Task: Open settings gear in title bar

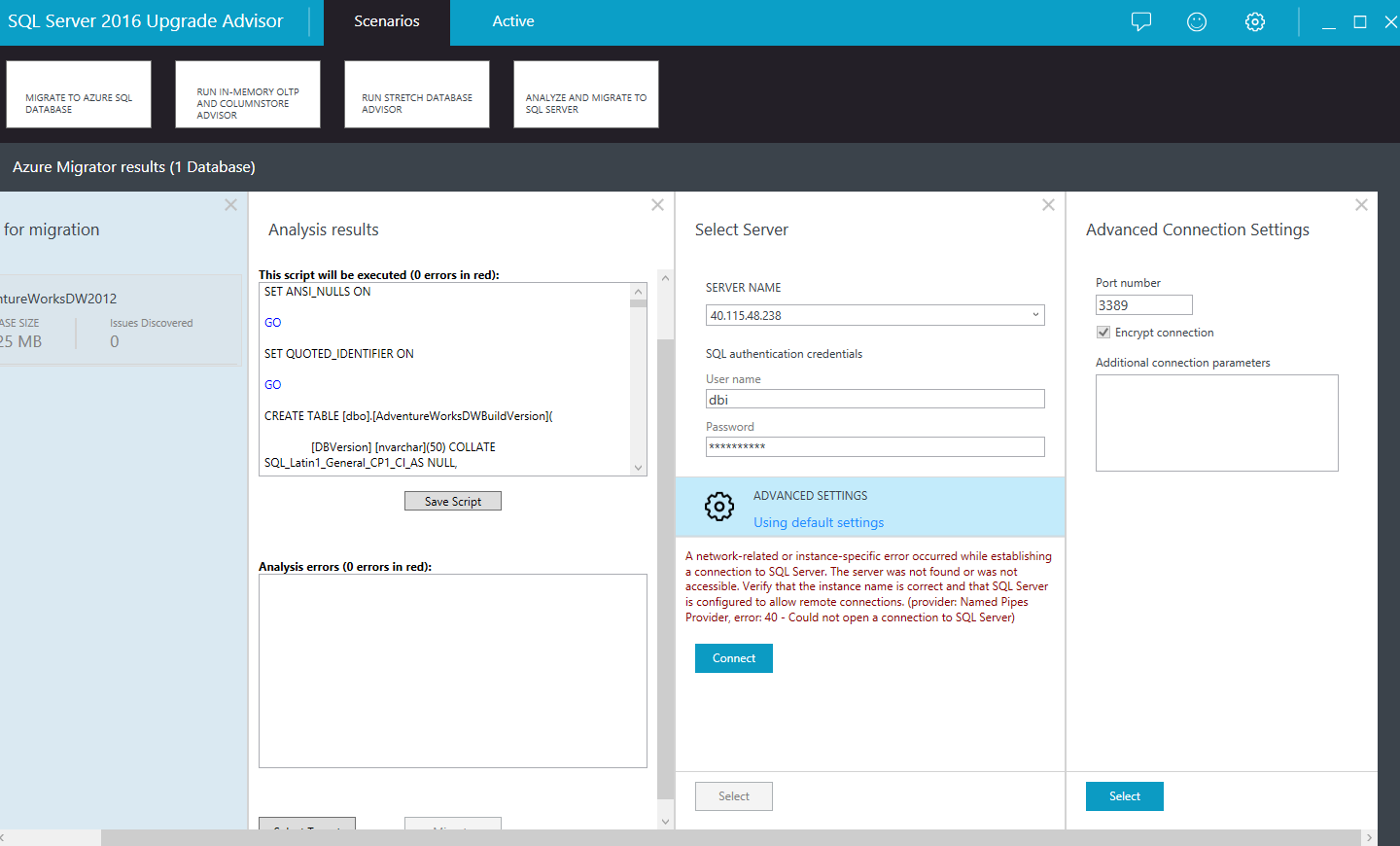Action: tap(1255, 21)
